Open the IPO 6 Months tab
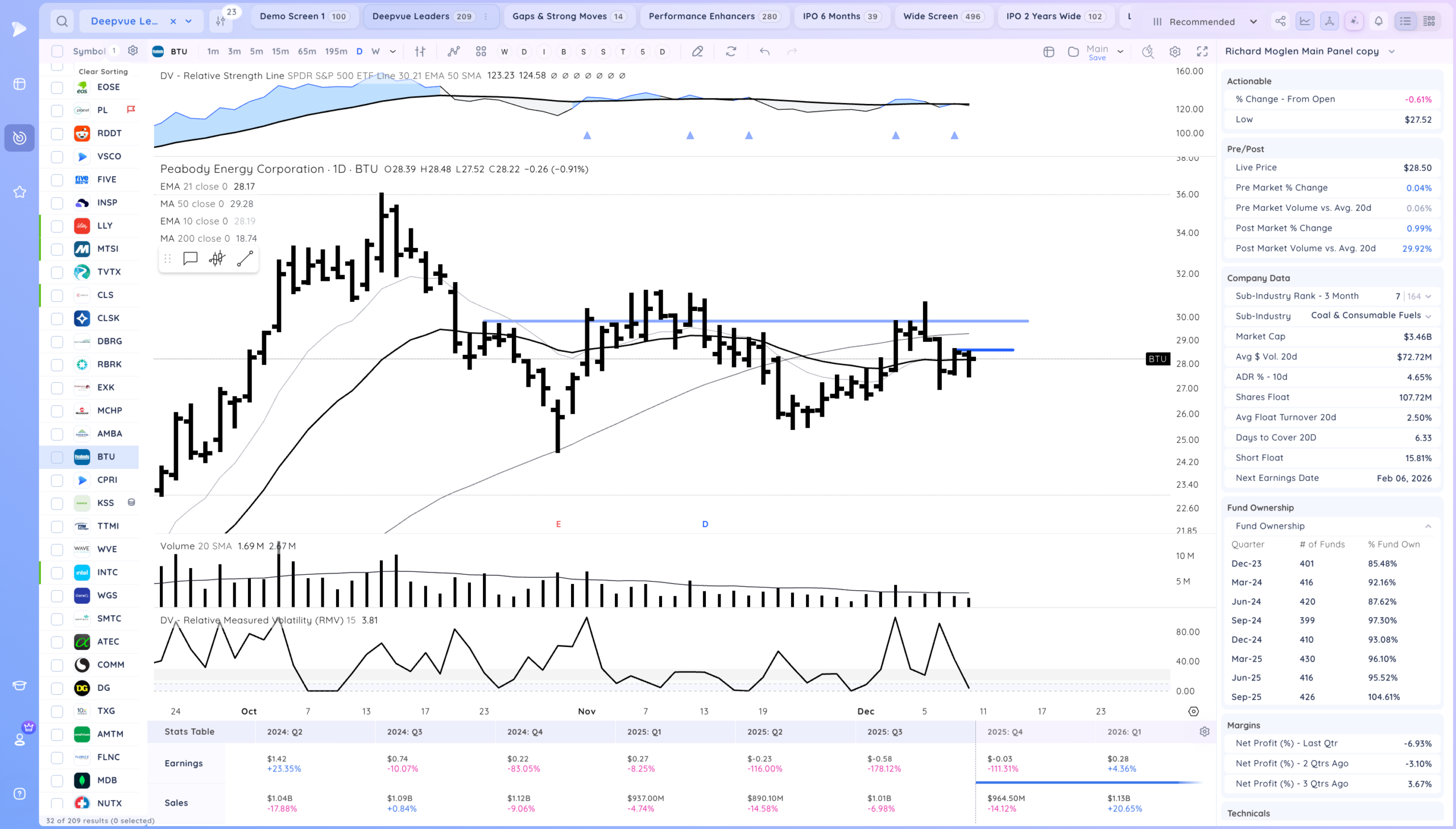Image resolution: width=1456 pixels, height=829 pixels. [x=841, y=16]
